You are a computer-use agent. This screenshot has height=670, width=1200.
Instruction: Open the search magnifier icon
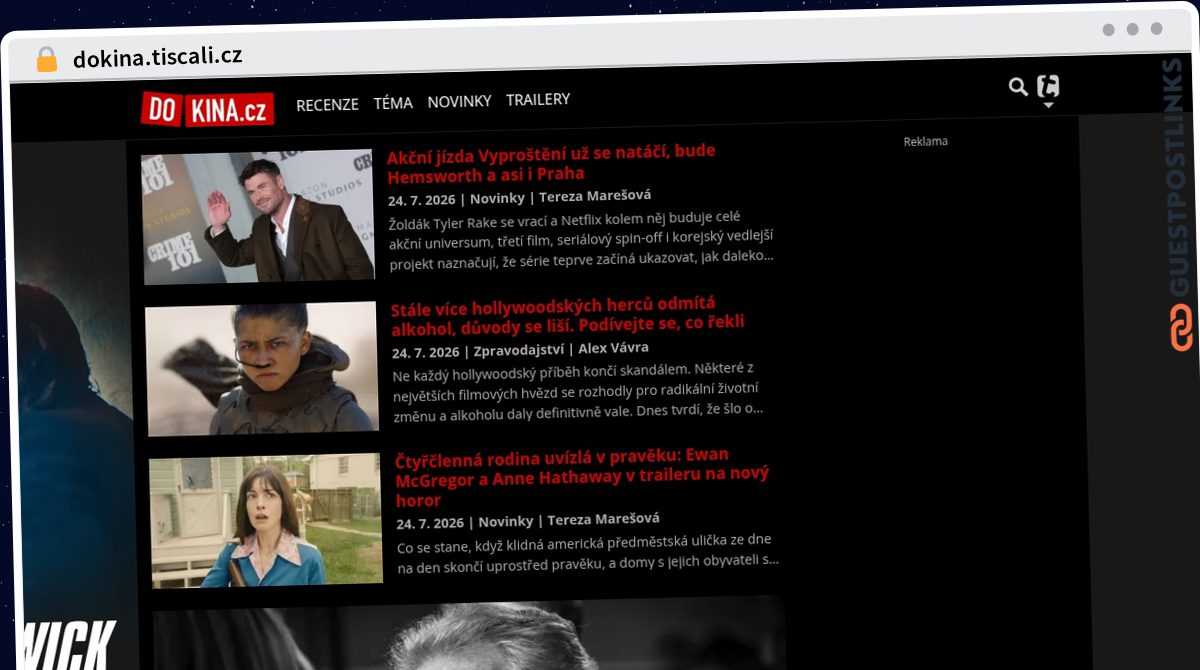click(1018, 87)
